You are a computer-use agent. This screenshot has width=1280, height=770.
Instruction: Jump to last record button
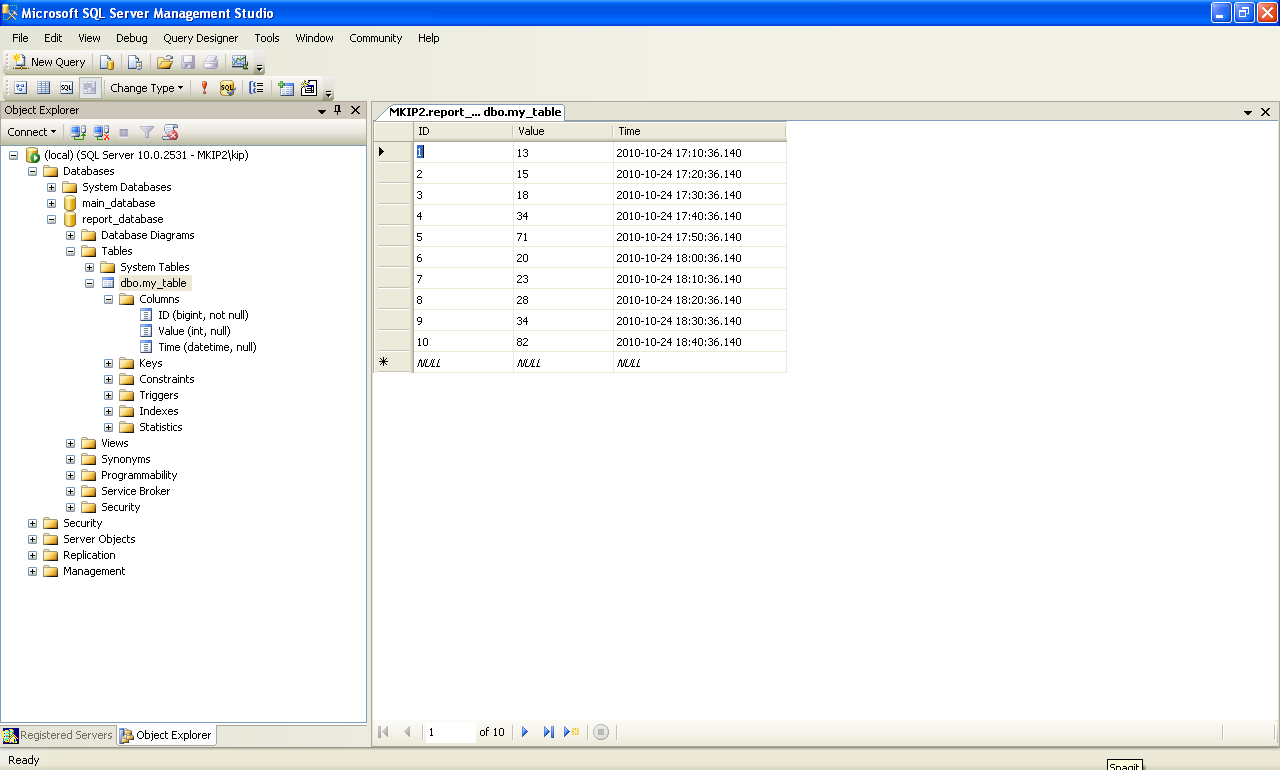pyautogui.click(x=548, y=732)
